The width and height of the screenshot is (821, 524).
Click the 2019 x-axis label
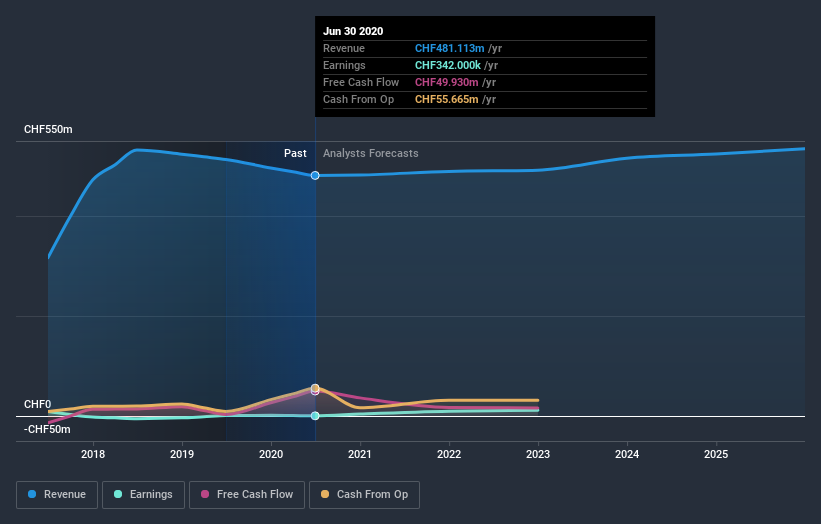tap(182, 454)
